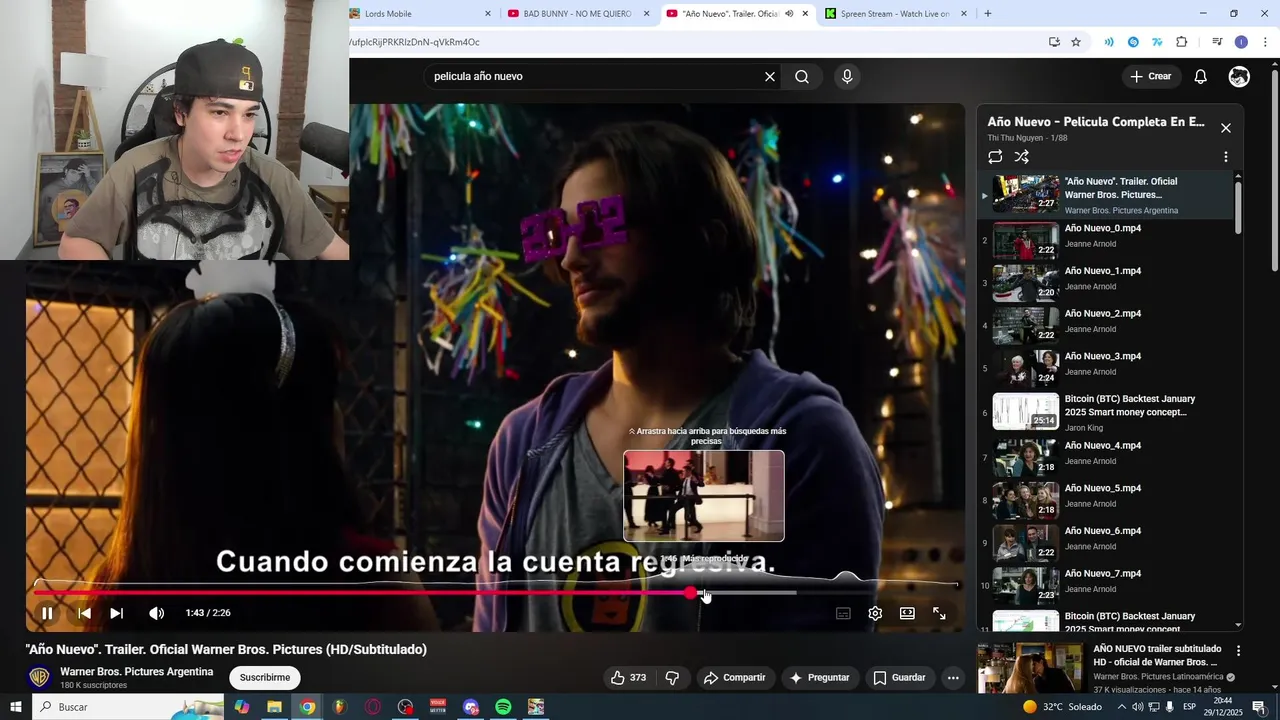
Task: Toggle playlist loop
Action: tap(995, 157)
